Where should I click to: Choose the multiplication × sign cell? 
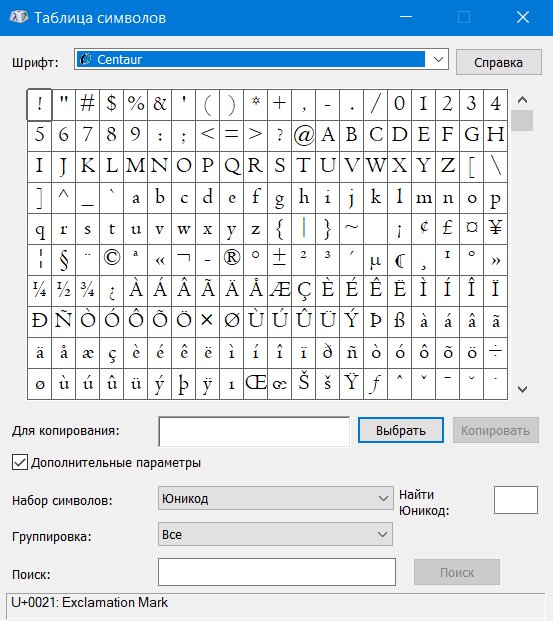[208, 322]
